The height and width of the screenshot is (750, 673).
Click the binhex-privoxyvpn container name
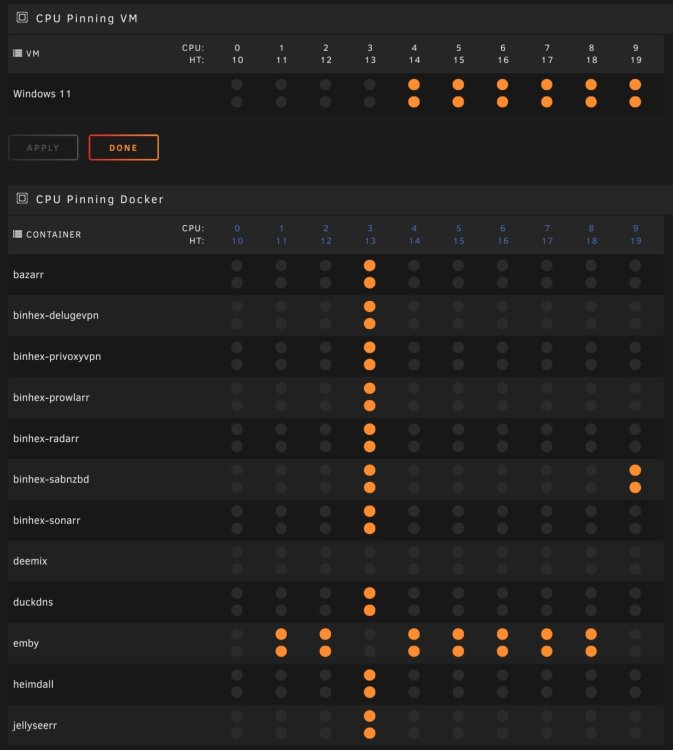pos(57,356)
